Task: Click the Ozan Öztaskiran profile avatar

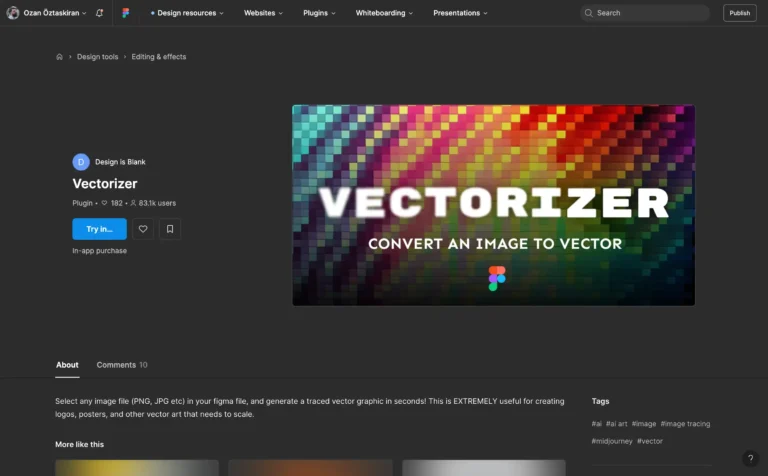Action: pos(13,13)
